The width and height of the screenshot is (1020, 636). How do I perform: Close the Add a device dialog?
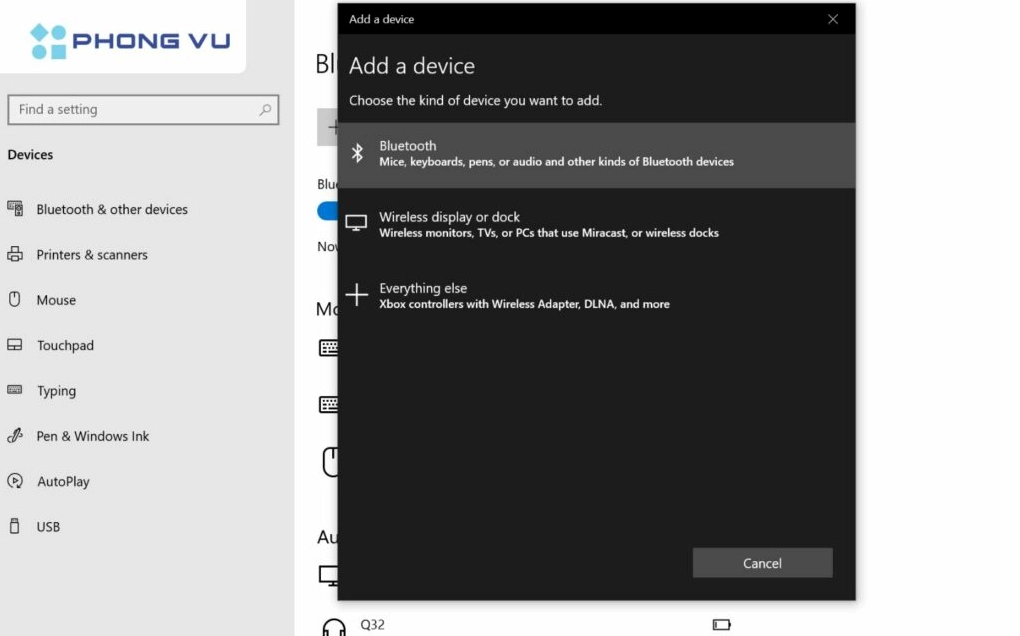(833, 19)
